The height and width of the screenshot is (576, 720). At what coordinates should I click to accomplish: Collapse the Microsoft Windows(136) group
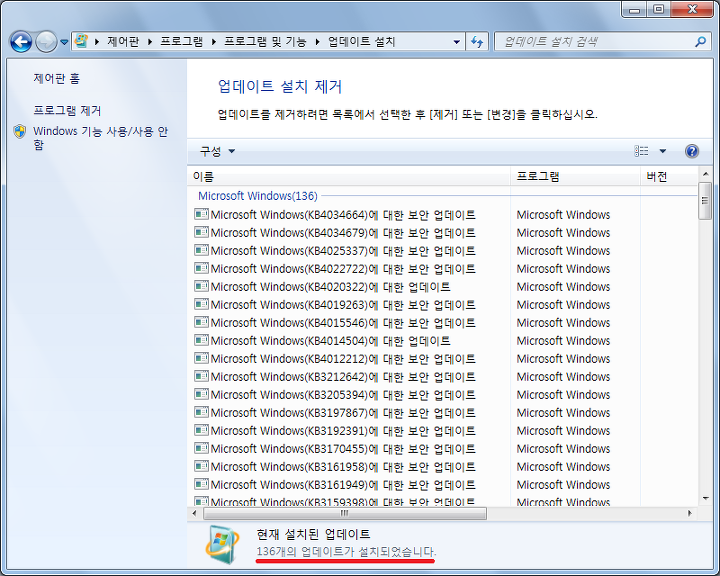[x=258, y=196]
